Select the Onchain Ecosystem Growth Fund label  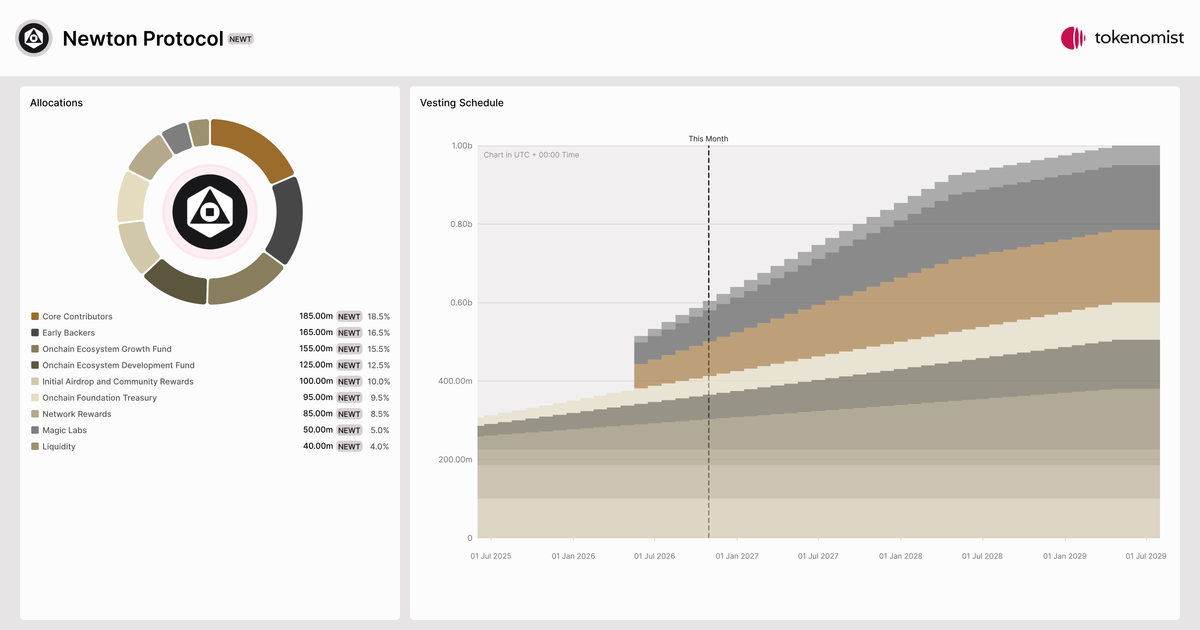(107, 349)
